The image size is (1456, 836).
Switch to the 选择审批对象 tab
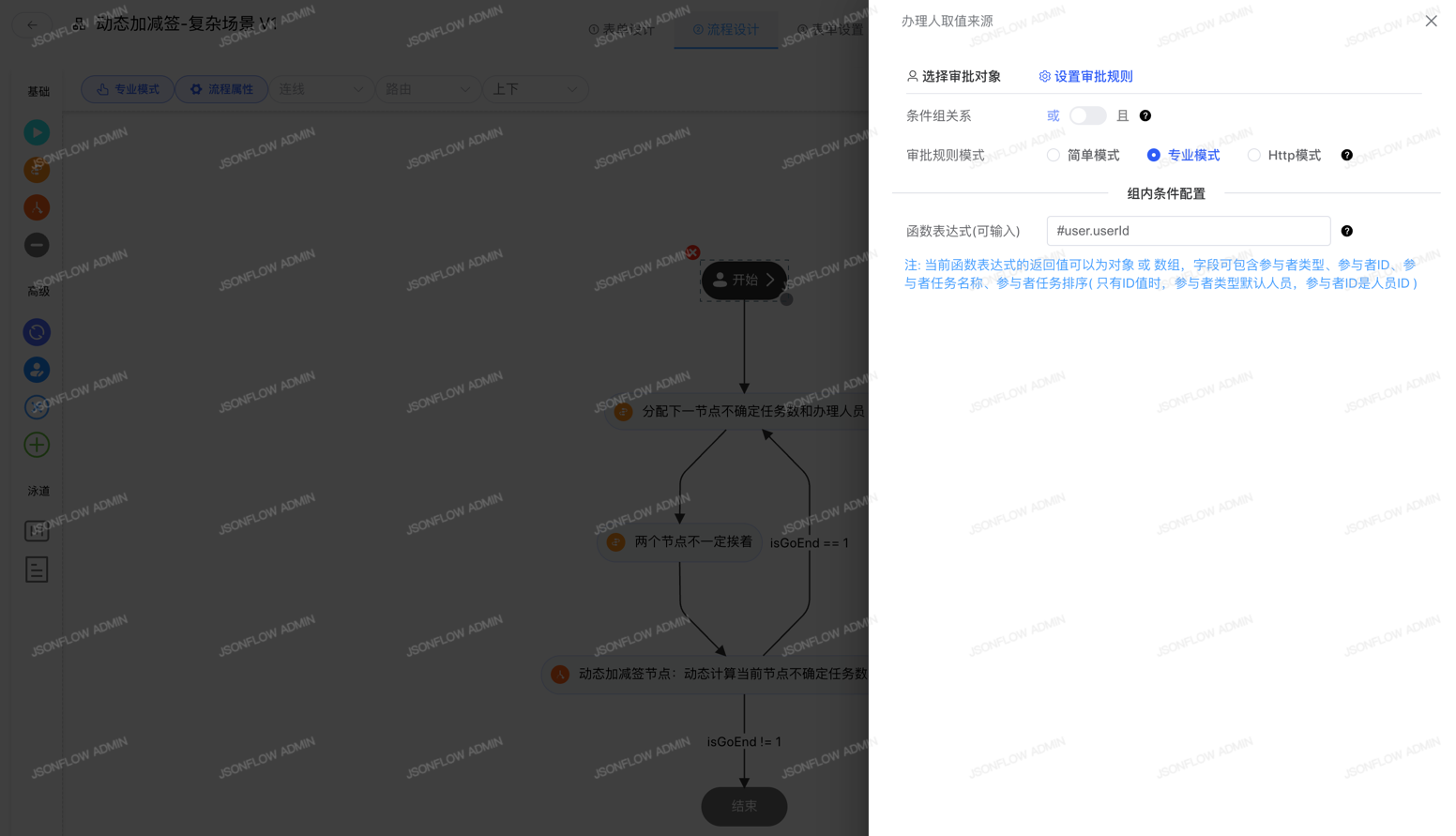953,76
